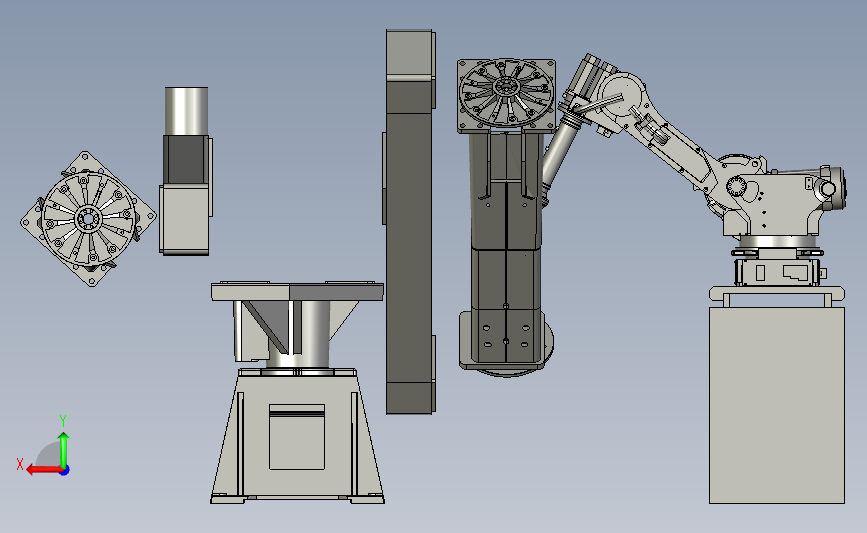Click the red X axis arrow of triad
Image resolution: width=867 pixels, height=533 pixels.
[44, 470]
